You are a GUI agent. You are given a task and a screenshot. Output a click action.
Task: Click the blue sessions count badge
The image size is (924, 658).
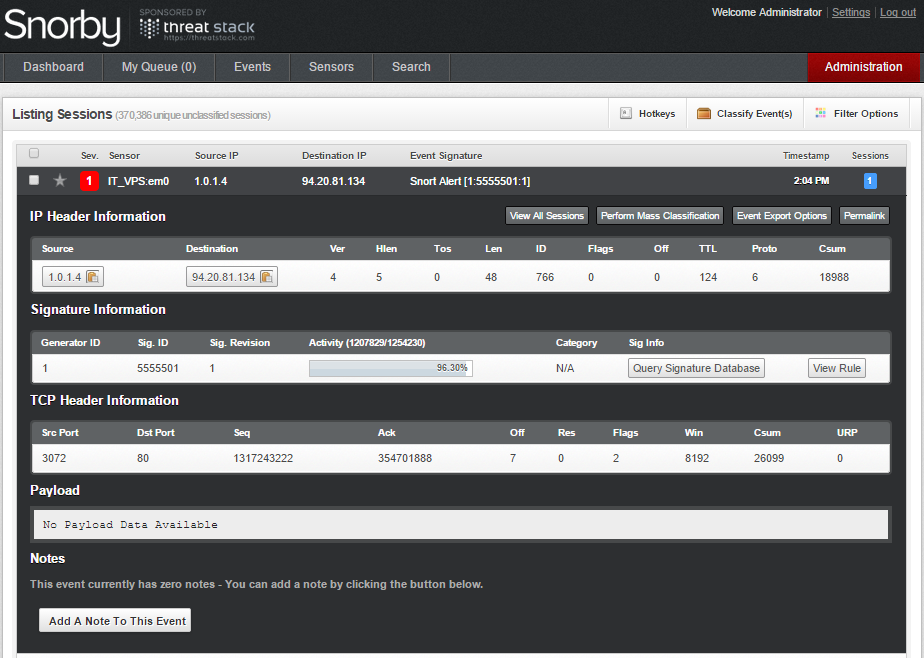(x=870, y=181)
